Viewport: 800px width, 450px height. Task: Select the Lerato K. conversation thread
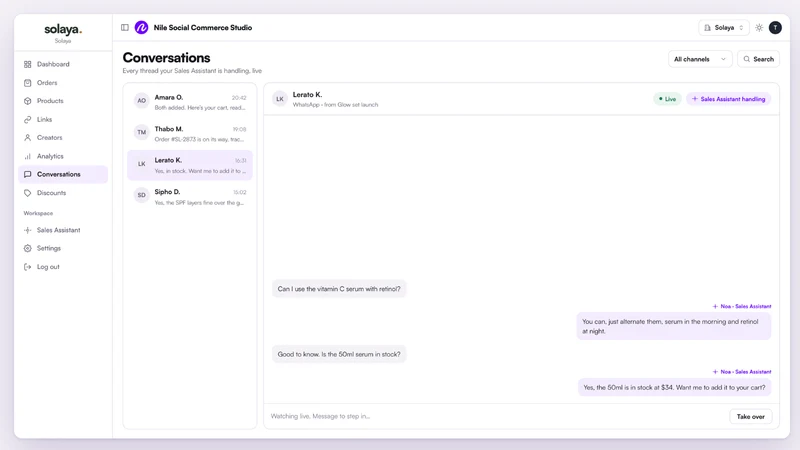coord(190,165)
